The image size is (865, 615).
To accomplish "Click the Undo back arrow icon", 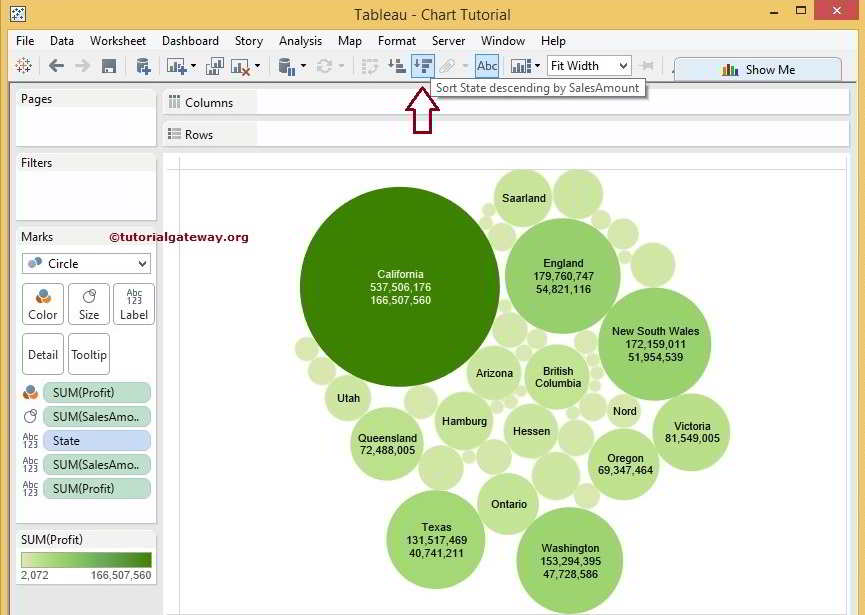I will [56, 66].
